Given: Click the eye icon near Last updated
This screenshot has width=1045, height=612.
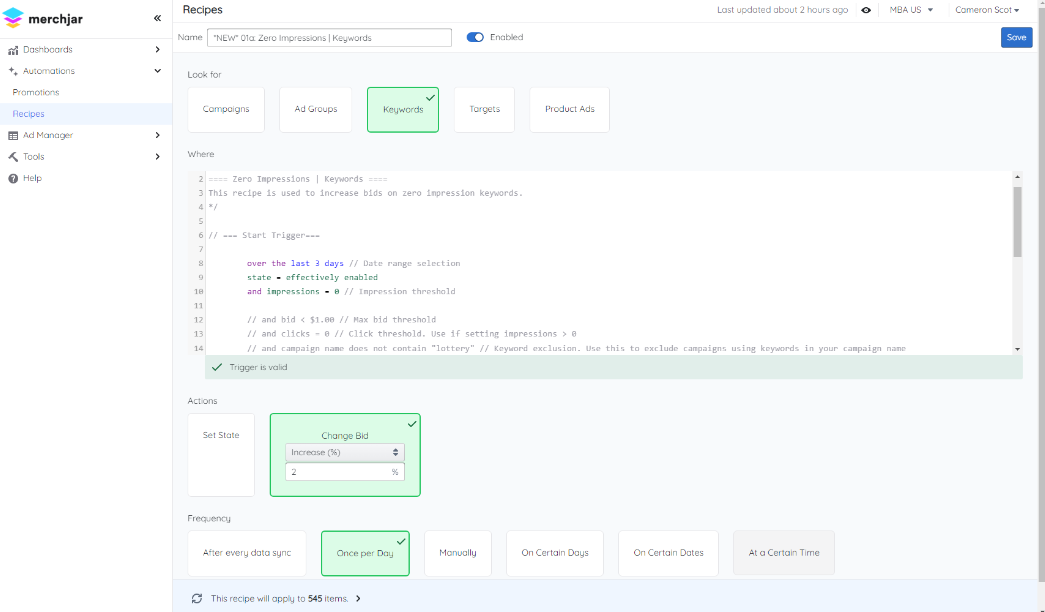Looking at the screenshot, I should pos(866,10).
